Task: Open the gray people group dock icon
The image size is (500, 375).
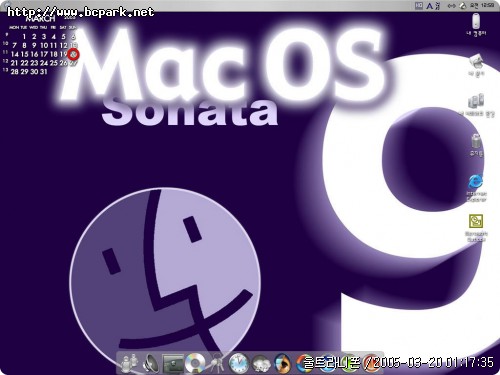Action: point(261,363)
